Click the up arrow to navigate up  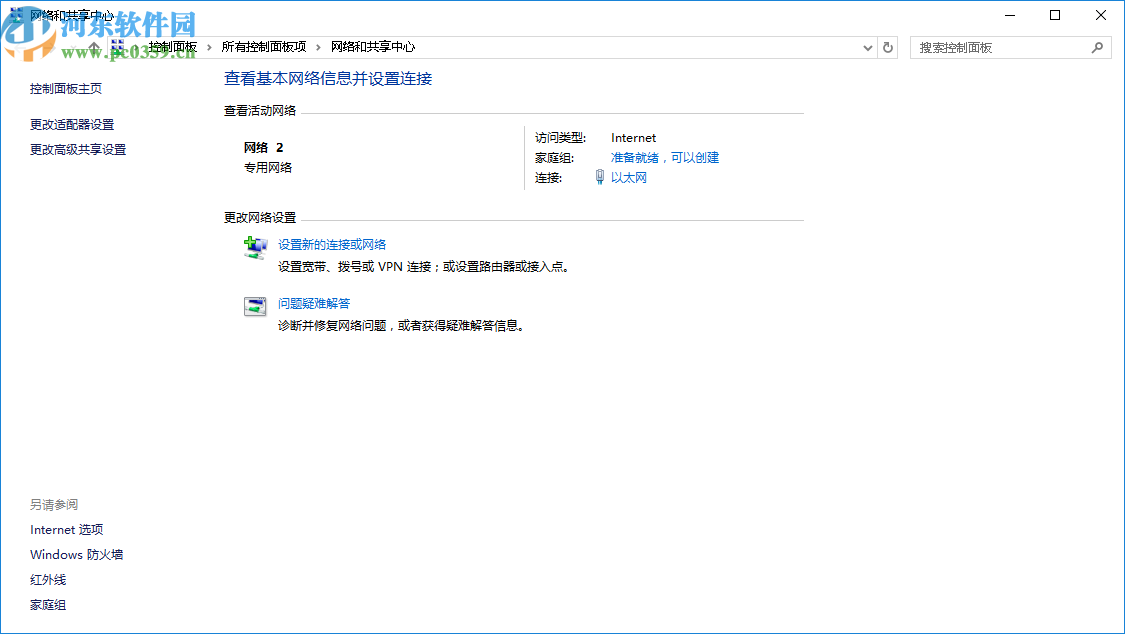pos(95,47)
